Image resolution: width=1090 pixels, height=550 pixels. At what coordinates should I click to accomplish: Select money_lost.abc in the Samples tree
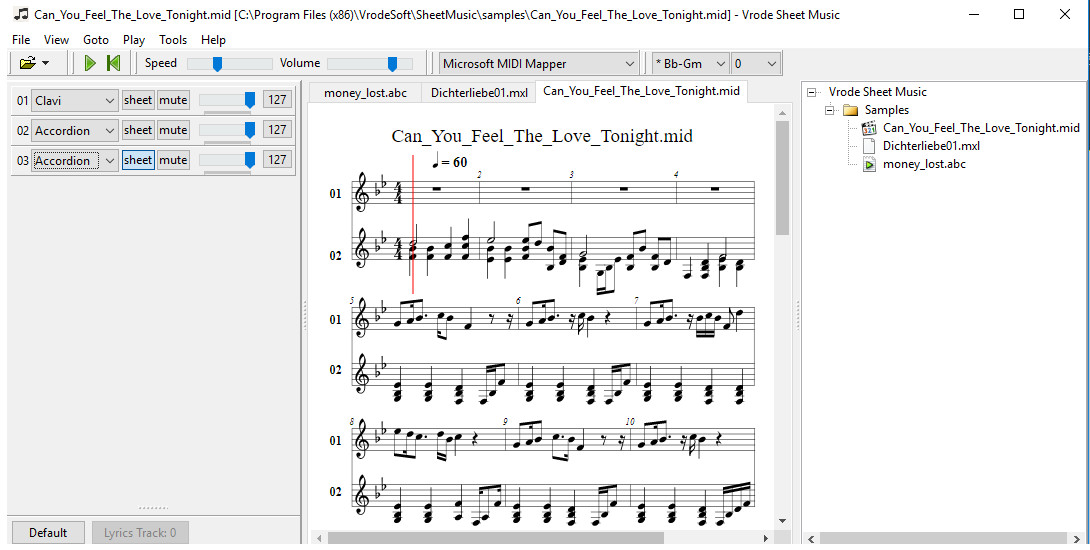pyautogui.click(x=924, y=164)
